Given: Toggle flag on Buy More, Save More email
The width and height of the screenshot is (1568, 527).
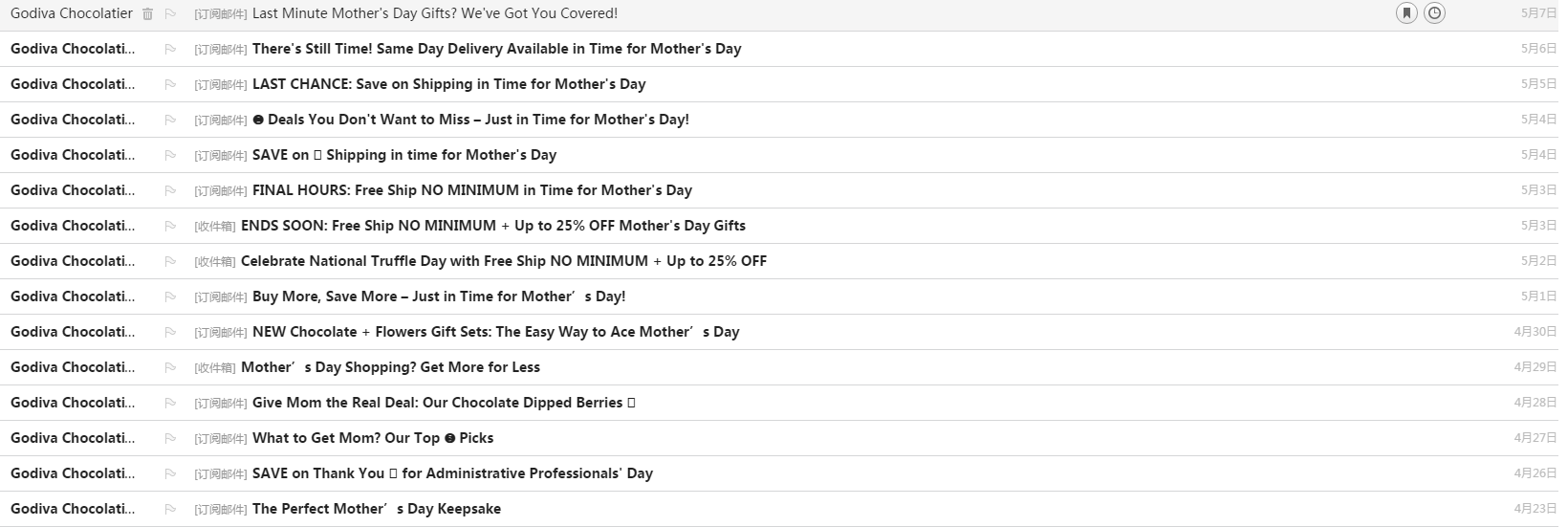Looking at the screenshot, I should click(x=171, y=297).
